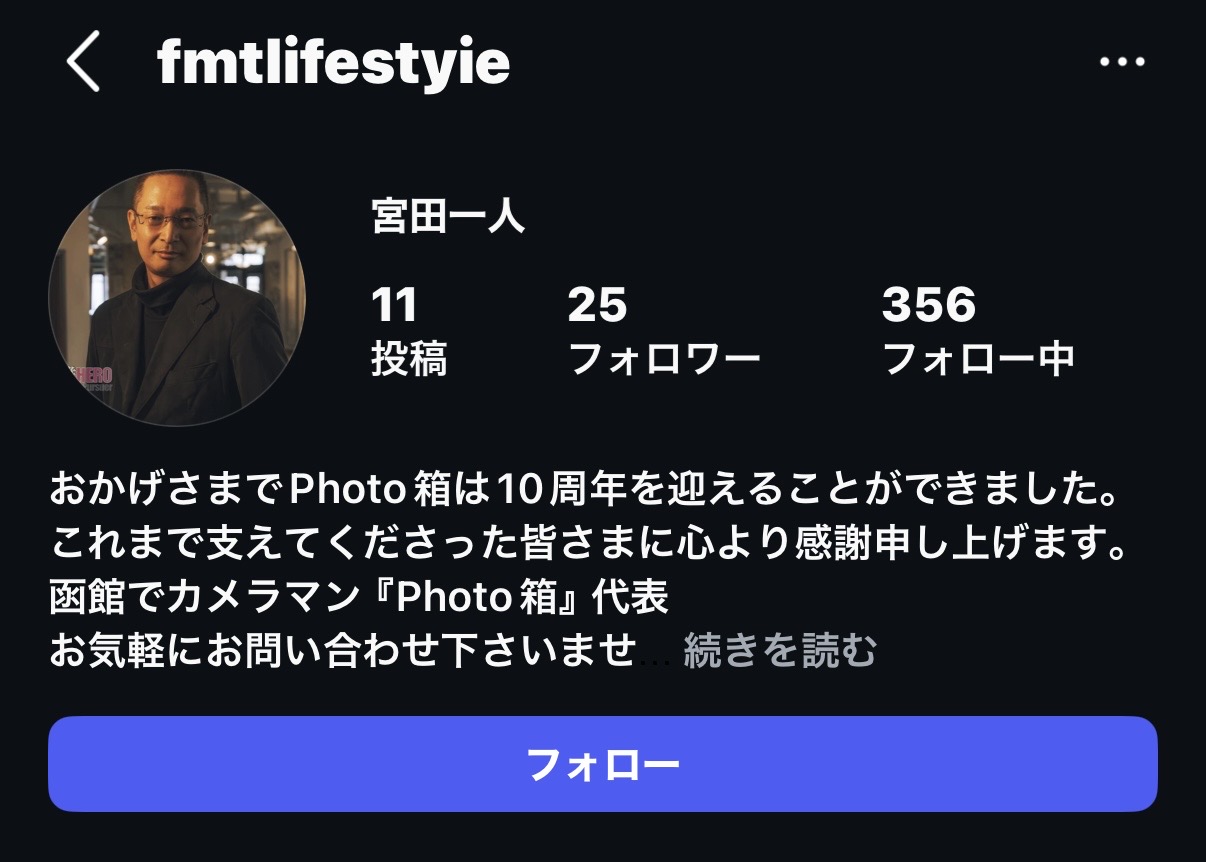
Task: Tap the bio line 函館でカメラマン
Action: click(359, 598)
